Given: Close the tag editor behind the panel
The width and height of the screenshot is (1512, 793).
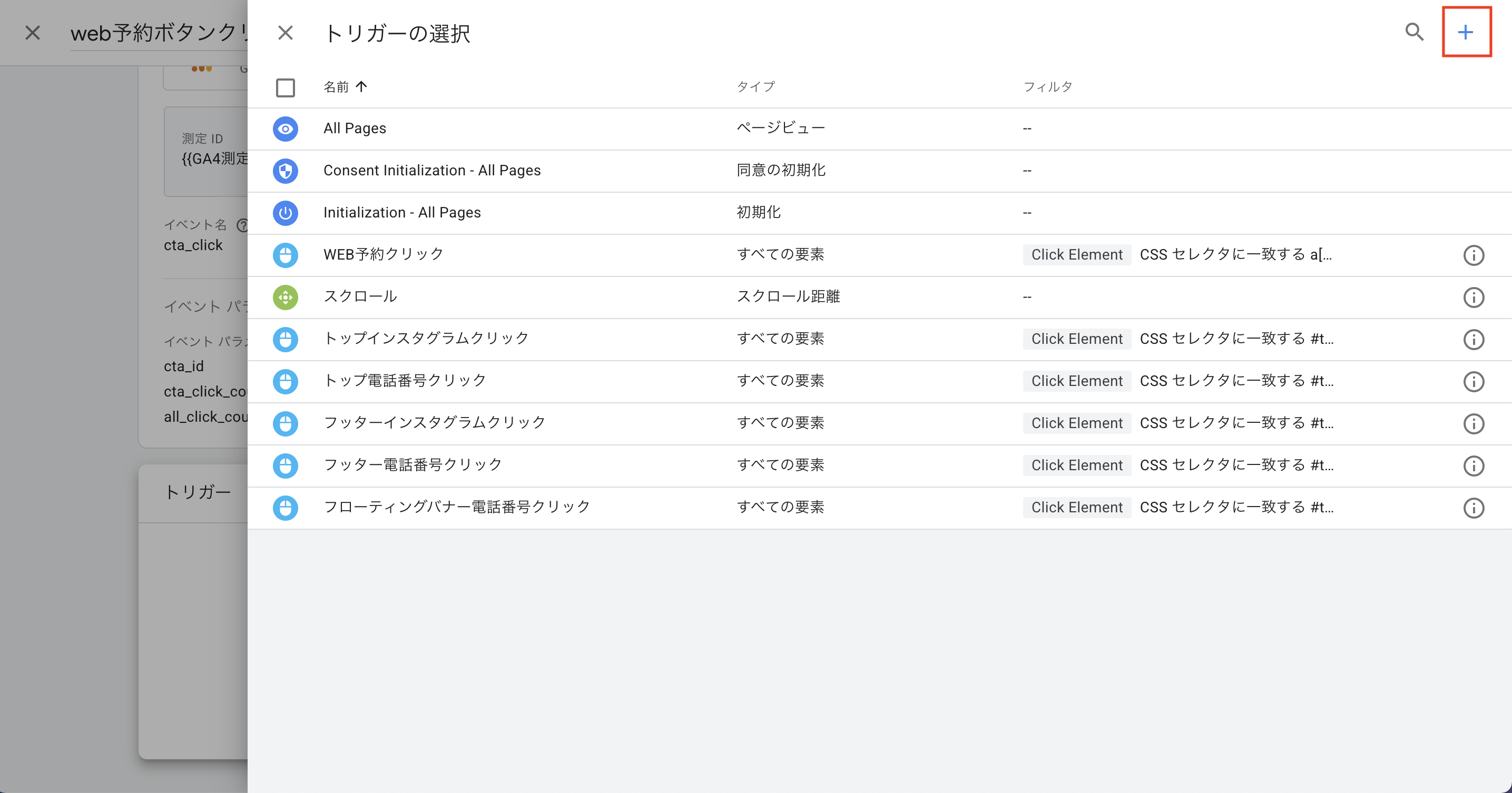Looking at the screenshot, I should 33,33.
